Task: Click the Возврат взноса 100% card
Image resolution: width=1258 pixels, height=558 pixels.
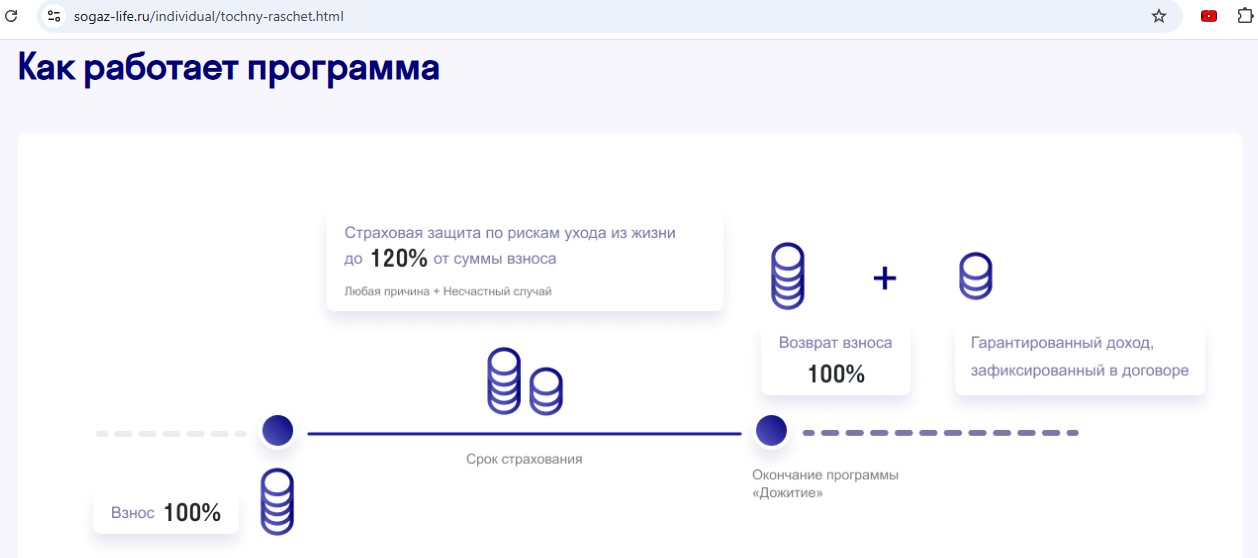Action: point(835,360)
